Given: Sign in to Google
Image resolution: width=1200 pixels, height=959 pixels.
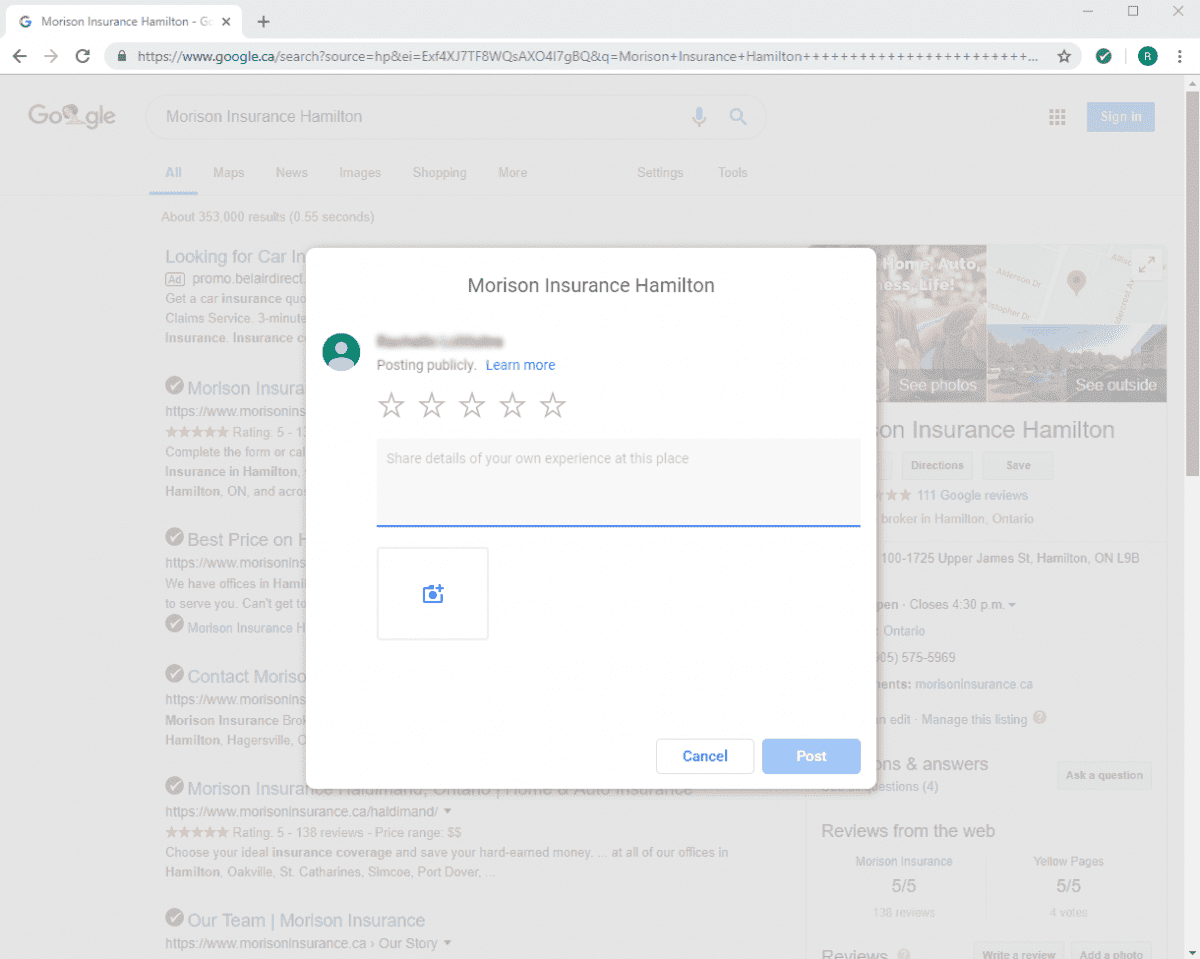Looking at the screenshot, I should tap(1121, 117).
